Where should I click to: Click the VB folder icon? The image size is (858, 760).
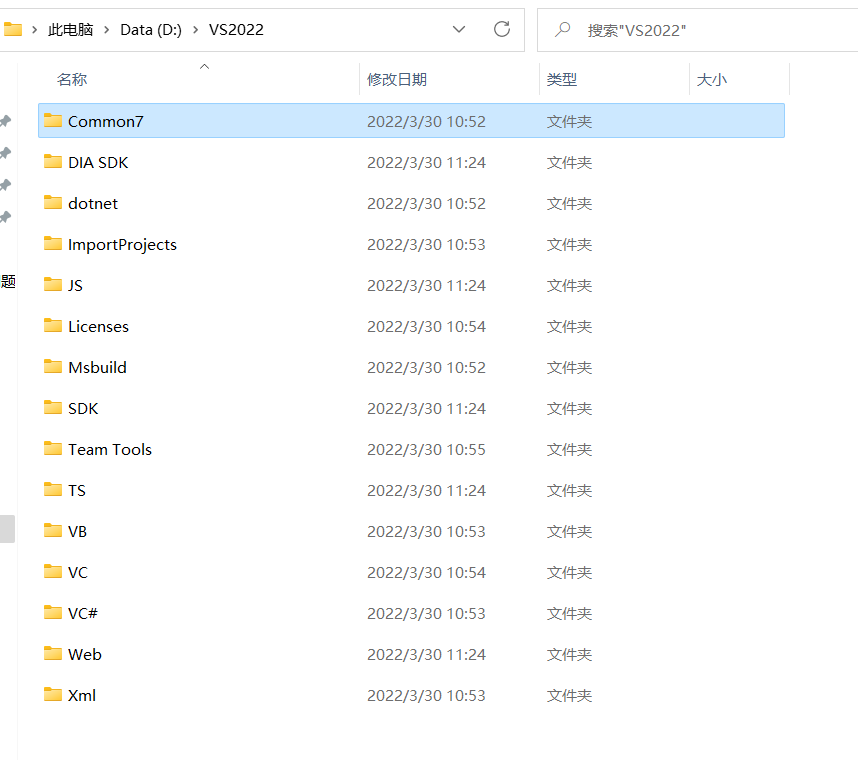(x=53, y=531)
